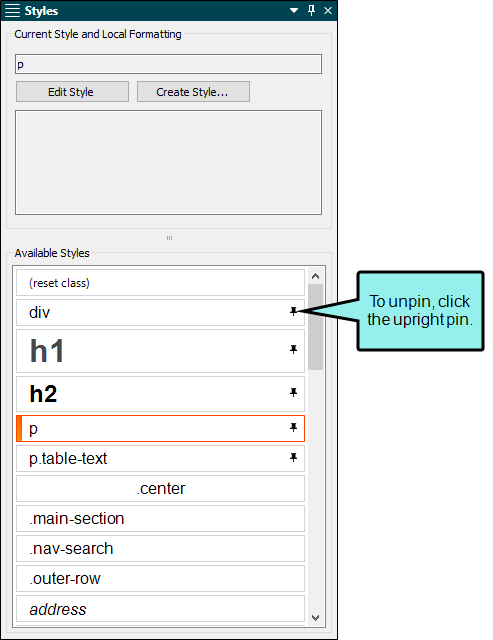Unpin the div style
Image resolution: width=493 pixels, height=640 pixels.
(293, 311)
